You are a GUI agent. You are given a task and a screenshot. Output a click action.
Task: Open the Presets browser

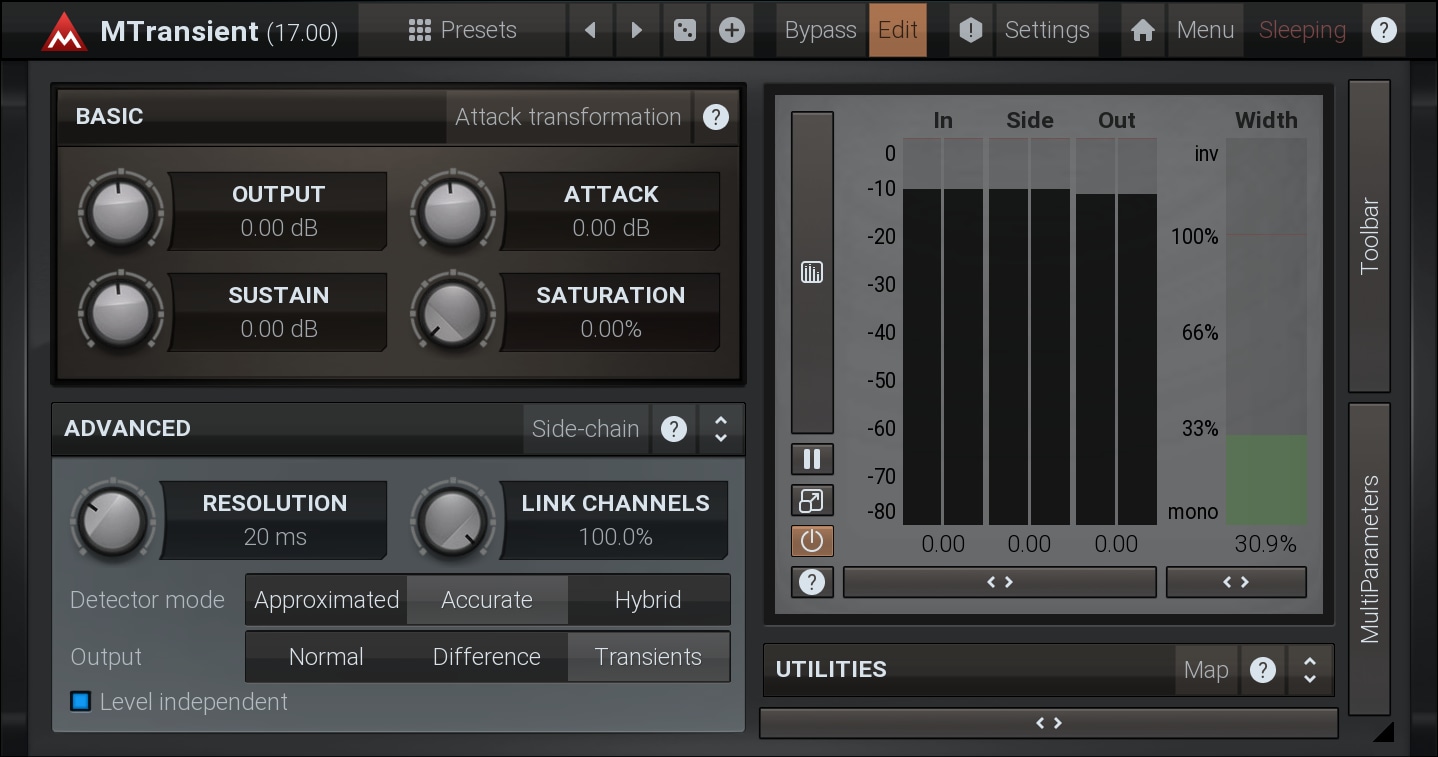462,30
